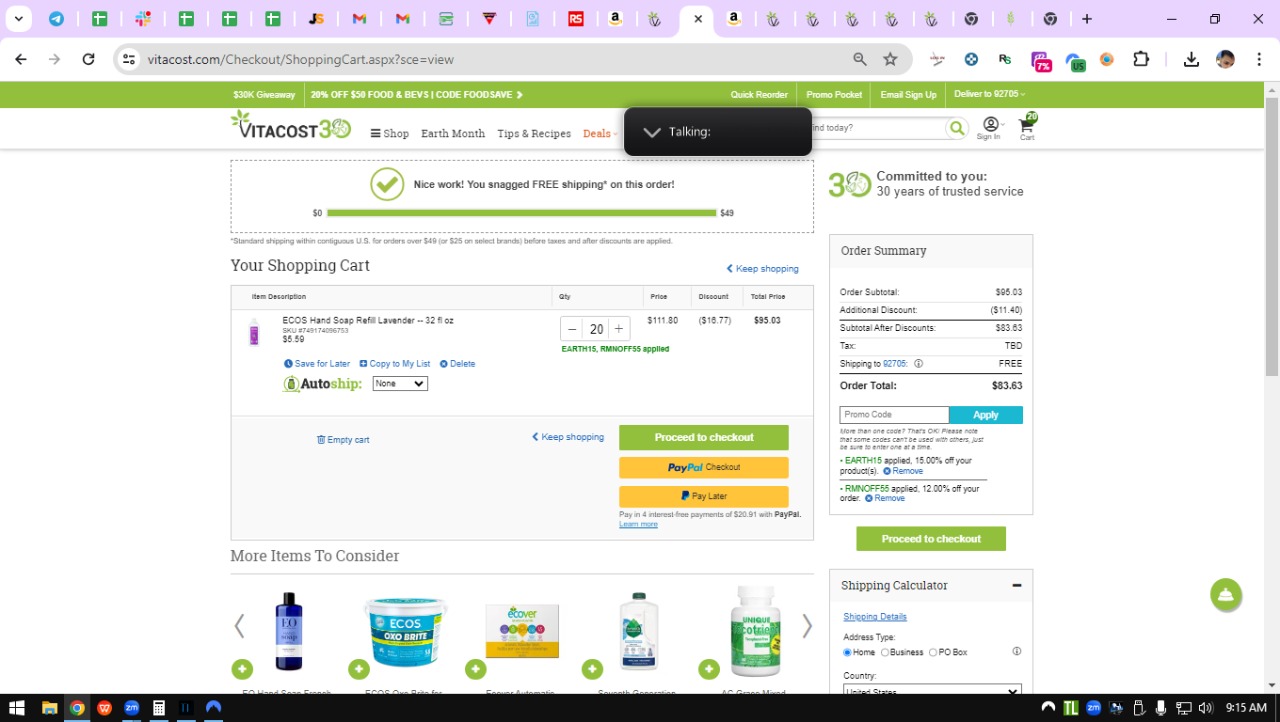Click the Email Sign Up link
This screenshot has width=1280, height=722.
908,95
